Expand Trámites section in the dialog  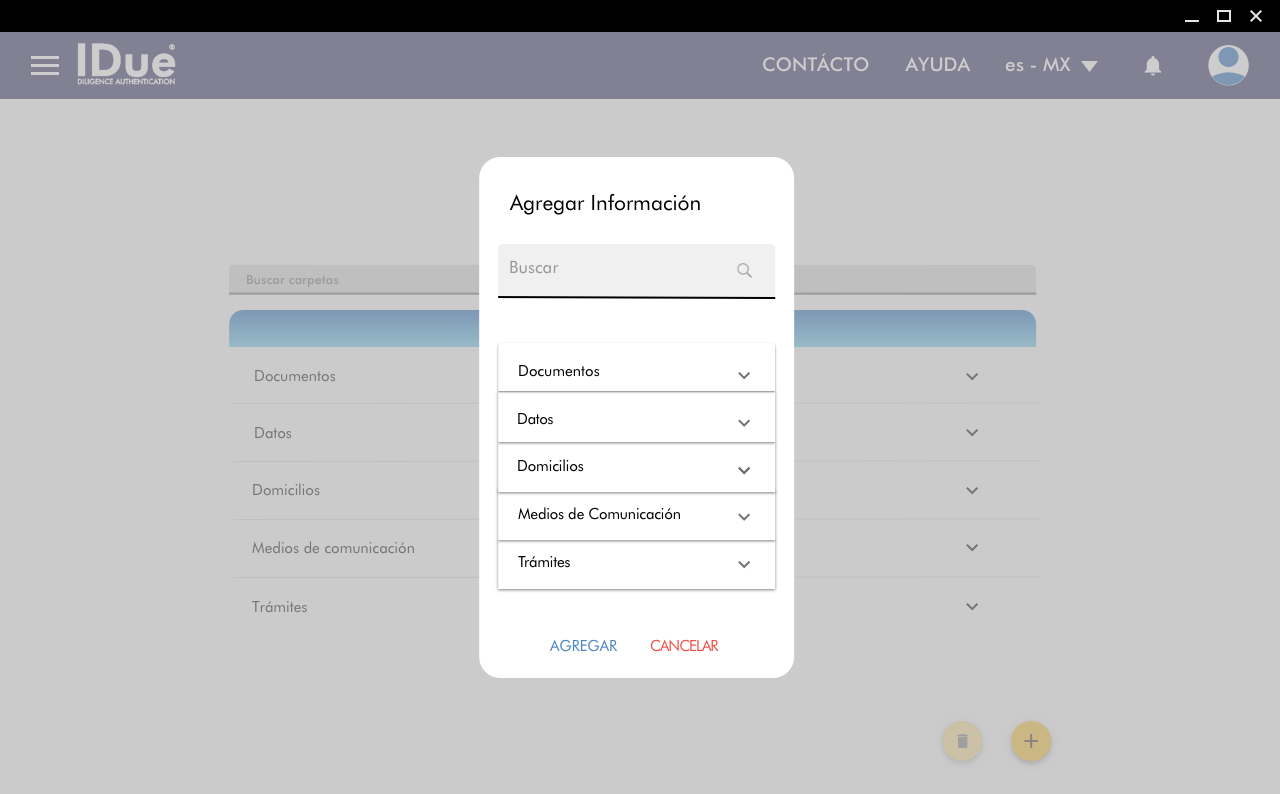point(743,564)
